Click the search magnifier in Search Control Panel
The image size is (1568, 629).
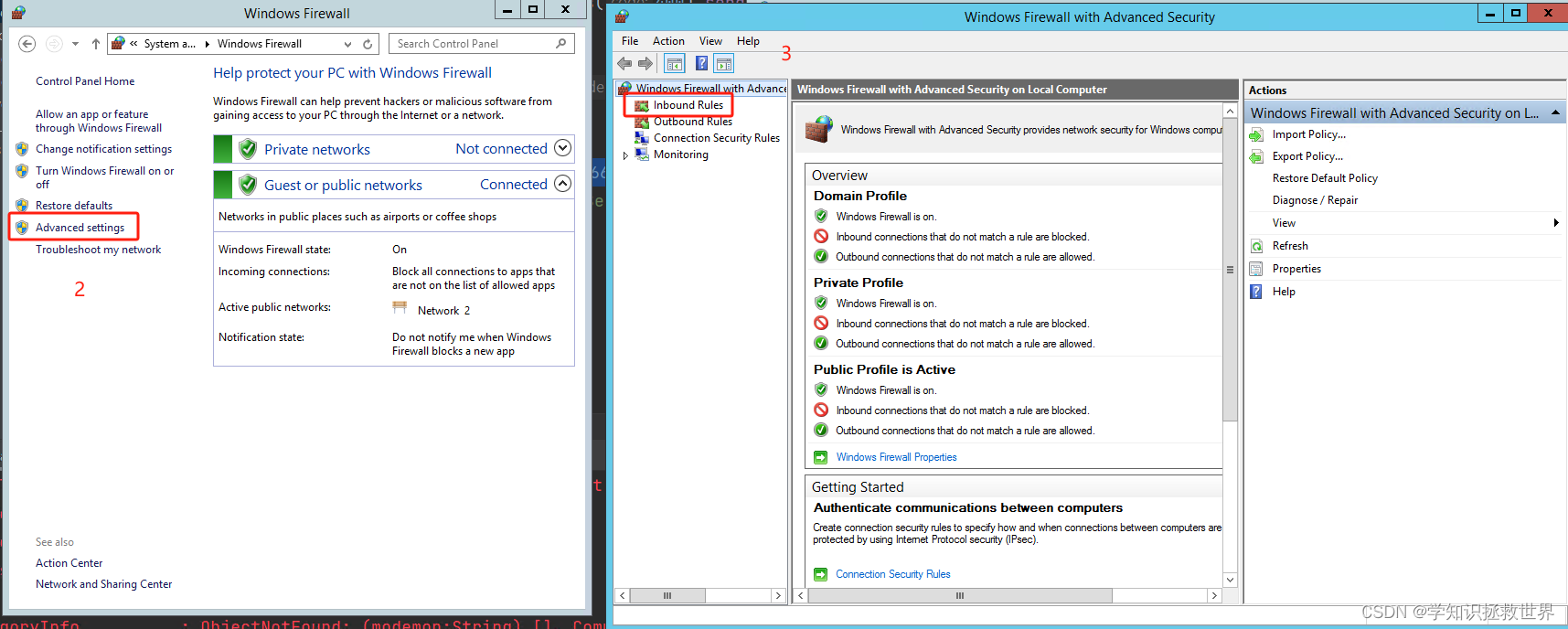pos(561,43)
